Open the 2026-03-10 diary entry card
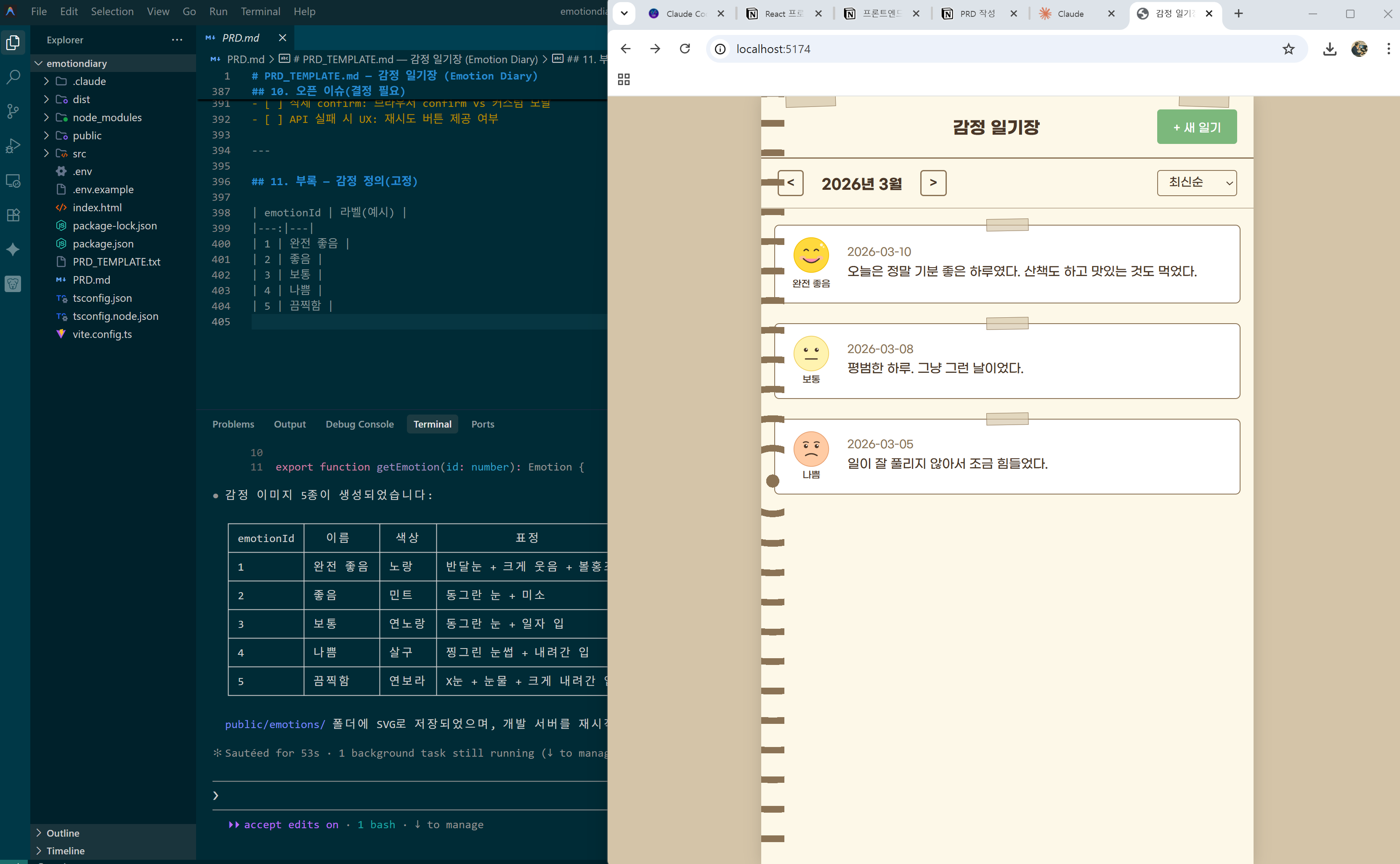Screen dimensions: 1400x864 point(1007,264)
